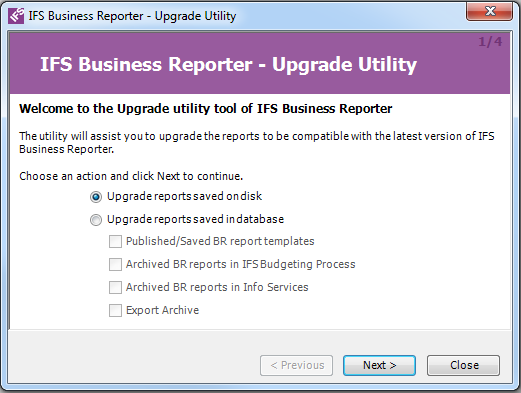Click the 'Upgrade reports saved in database' label text
The height and width of the screenshot is (393, 521).
195,219
